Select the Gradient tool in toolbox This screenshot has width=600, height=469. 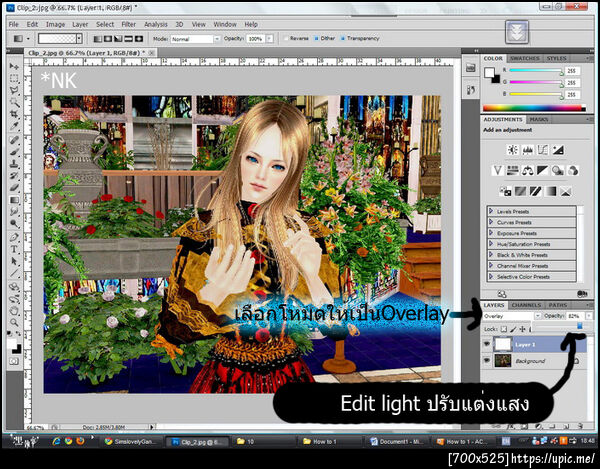tap(14, 200)
